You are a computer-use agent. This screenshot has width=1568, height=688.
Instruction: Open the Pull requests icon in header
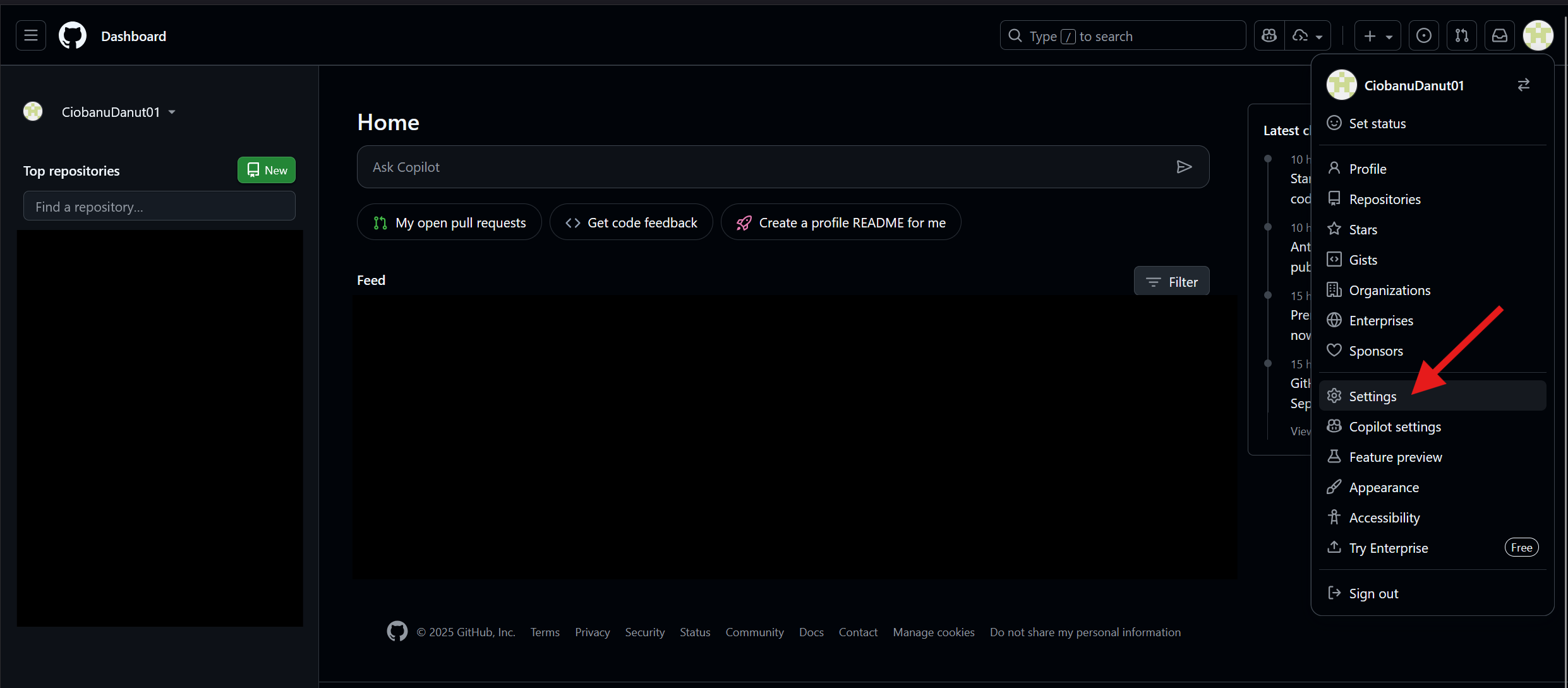click(x=1461, y=36)
